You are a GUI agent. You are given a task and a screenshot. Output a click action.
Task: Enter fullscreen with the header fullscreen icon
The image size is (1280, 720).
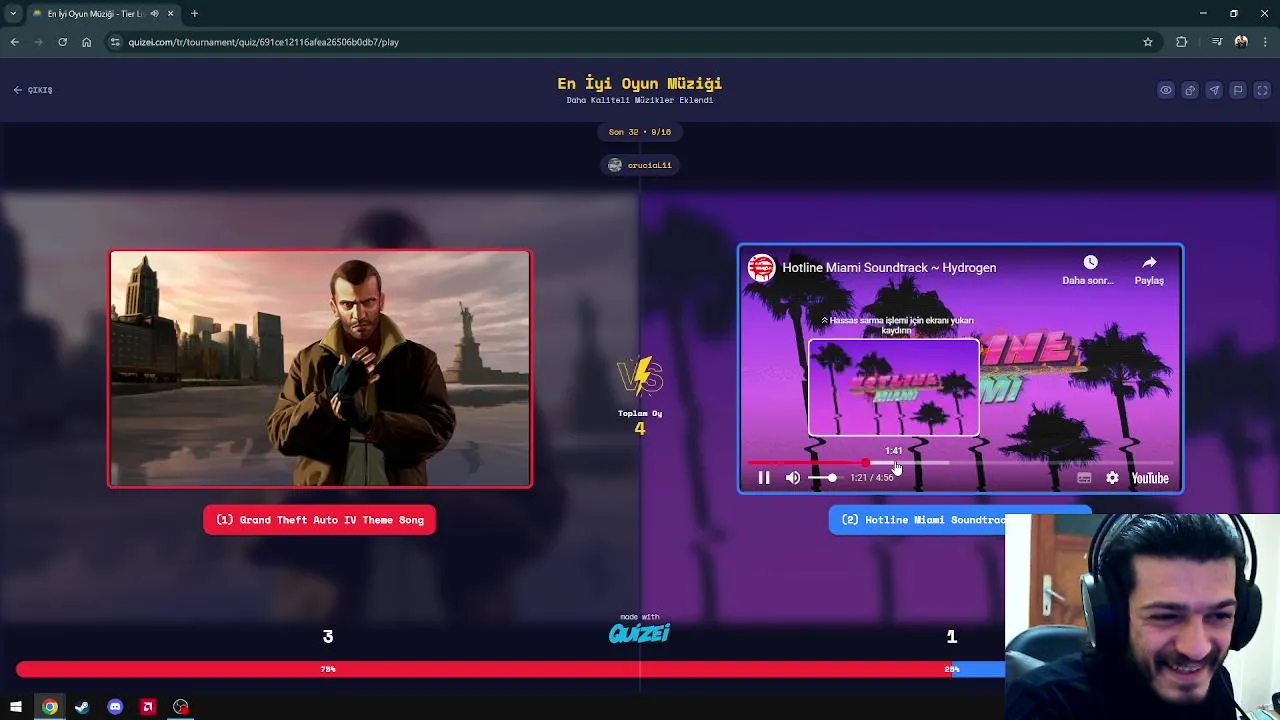pyautogui.click(x=1262, y=90)
